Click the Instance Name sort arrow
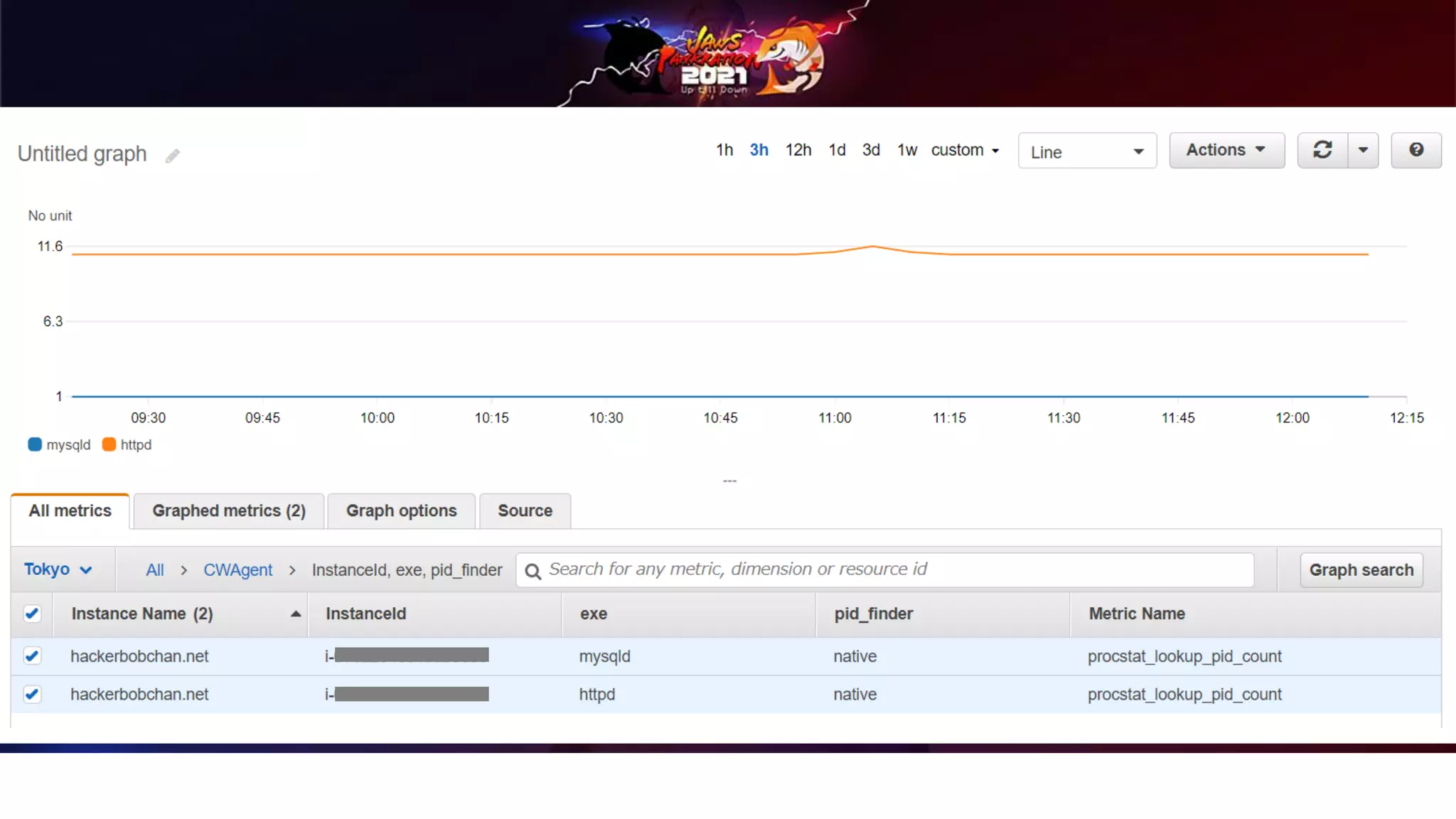 pos(296,614)
